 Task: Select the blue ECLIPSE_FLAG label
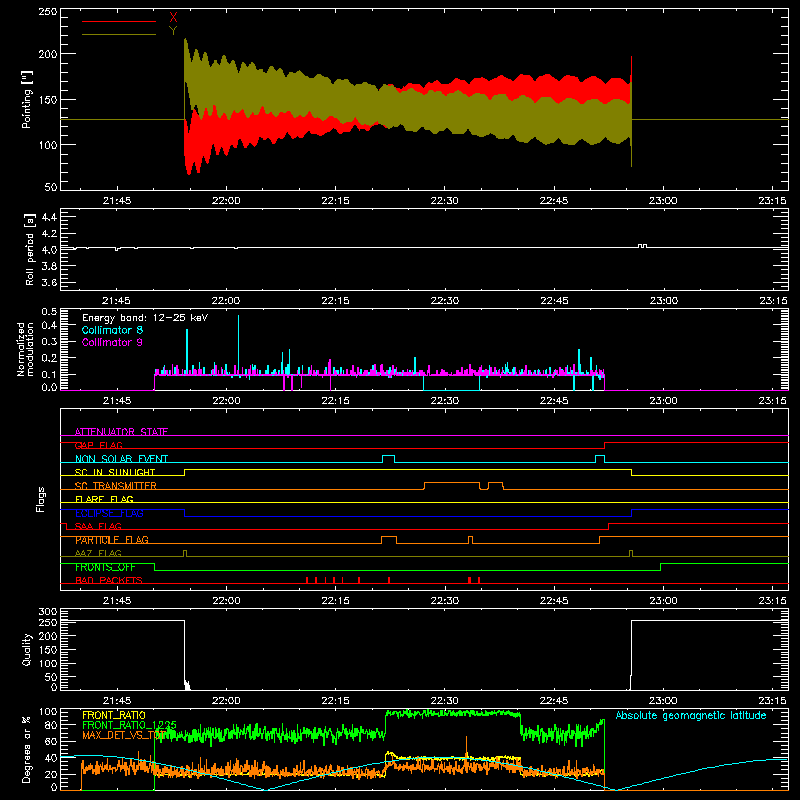click(x=109, y=513)
